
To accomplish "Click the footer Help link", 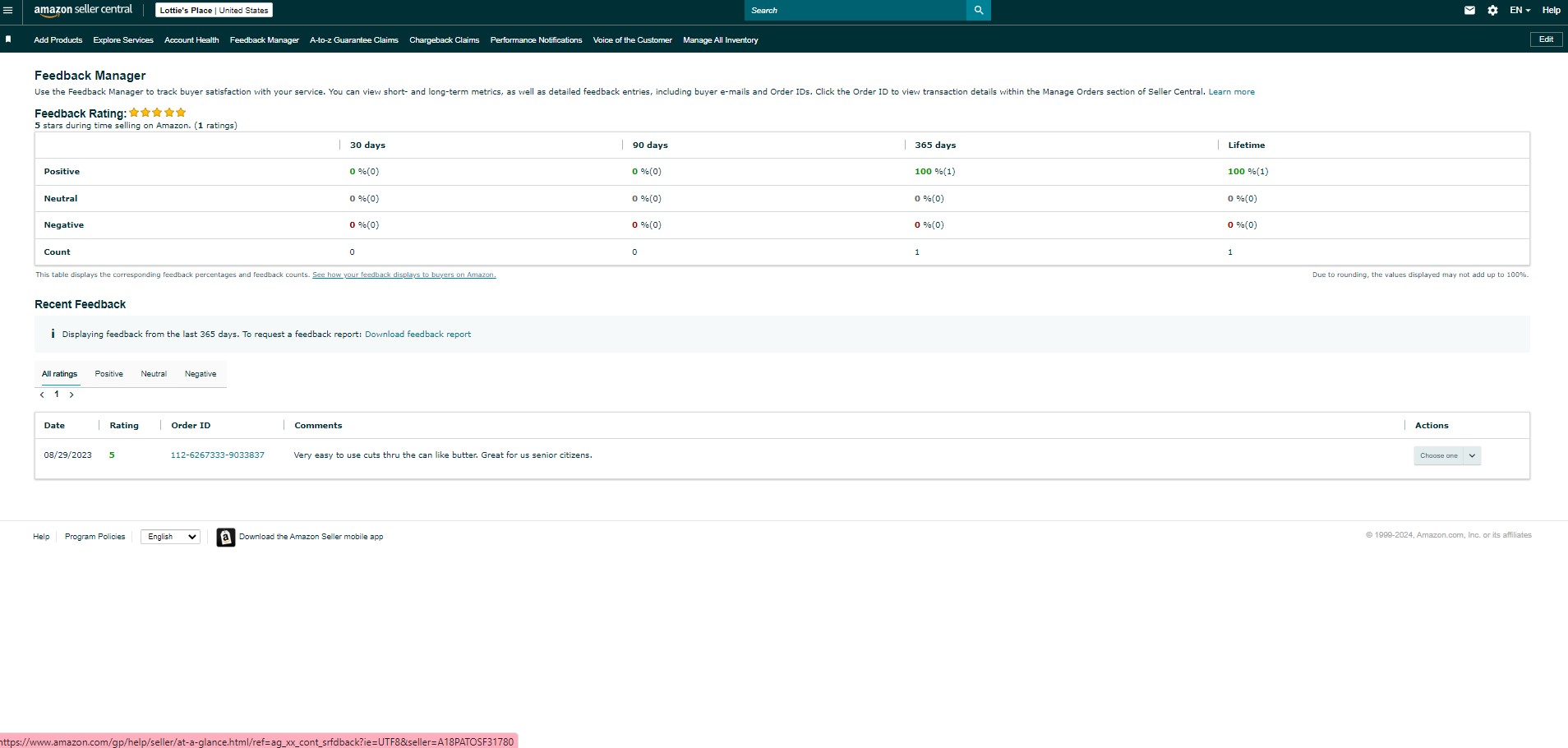I will [41, 537].
